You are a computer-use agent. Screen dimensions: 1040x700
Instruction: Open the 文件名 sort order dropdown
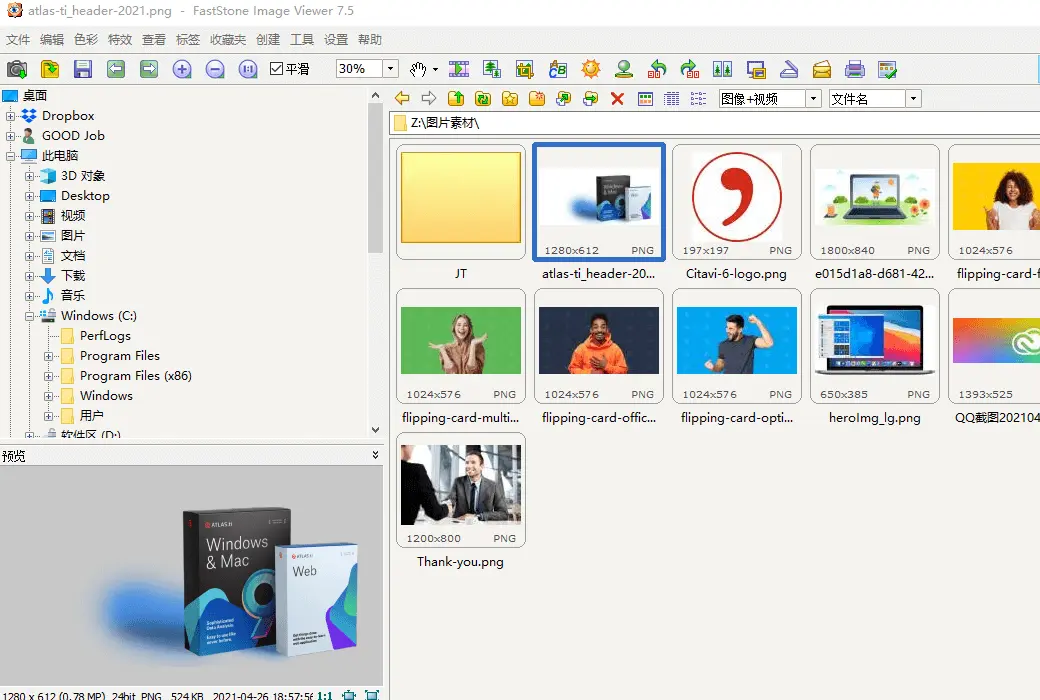pyautogui.click(x=913, y=99)
